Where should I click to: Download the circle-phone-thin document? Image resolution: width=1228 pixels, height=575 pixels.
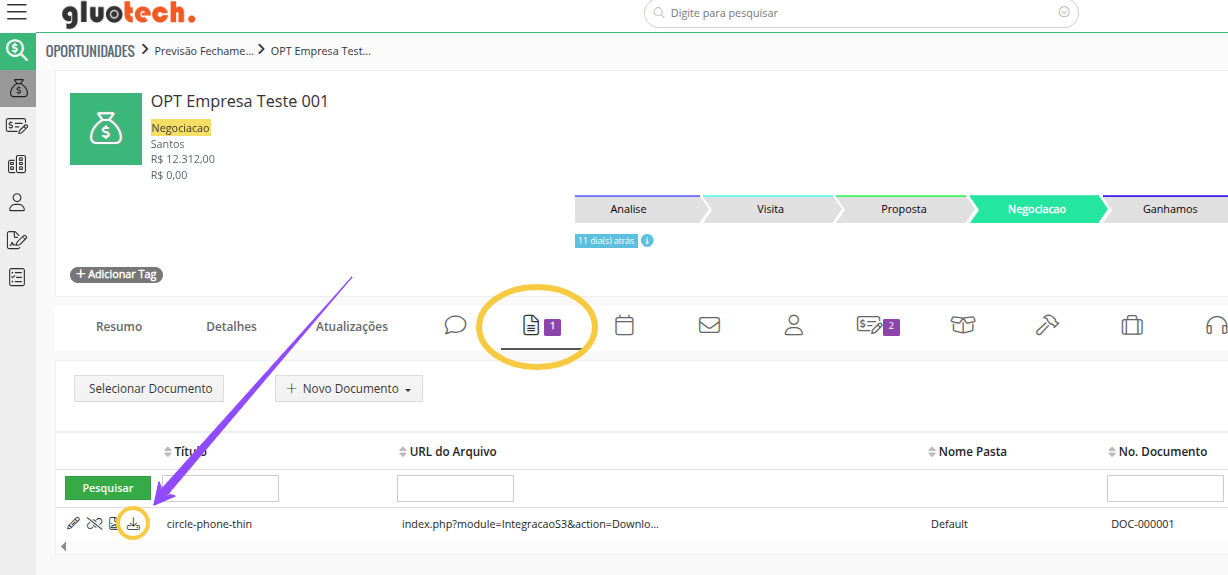133,523
